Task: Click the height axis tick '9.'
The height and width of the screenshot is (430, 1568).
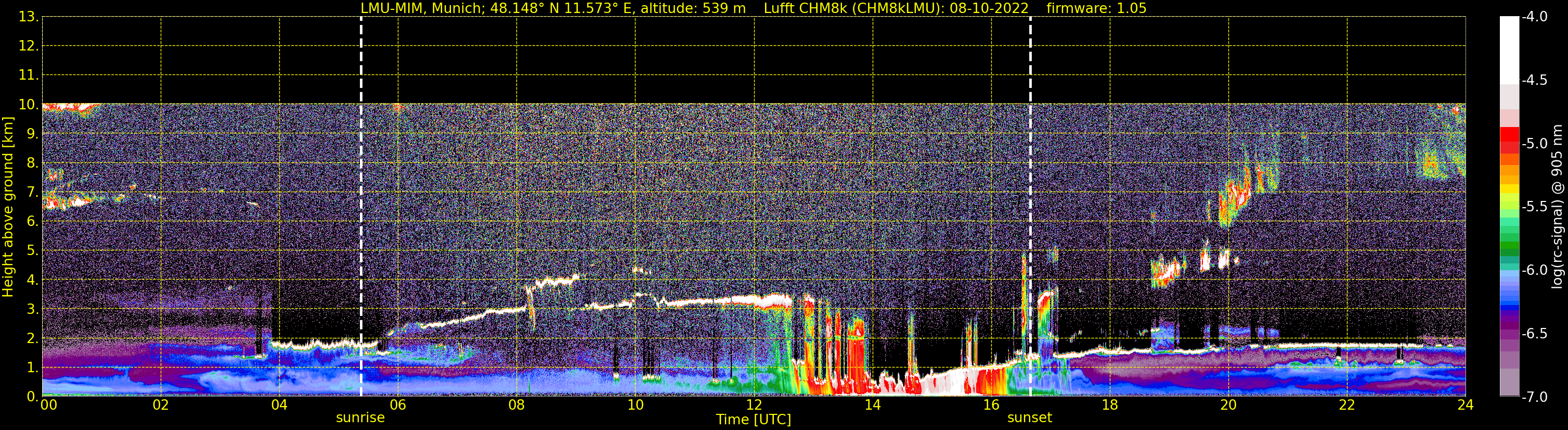Action: [32, 134]
